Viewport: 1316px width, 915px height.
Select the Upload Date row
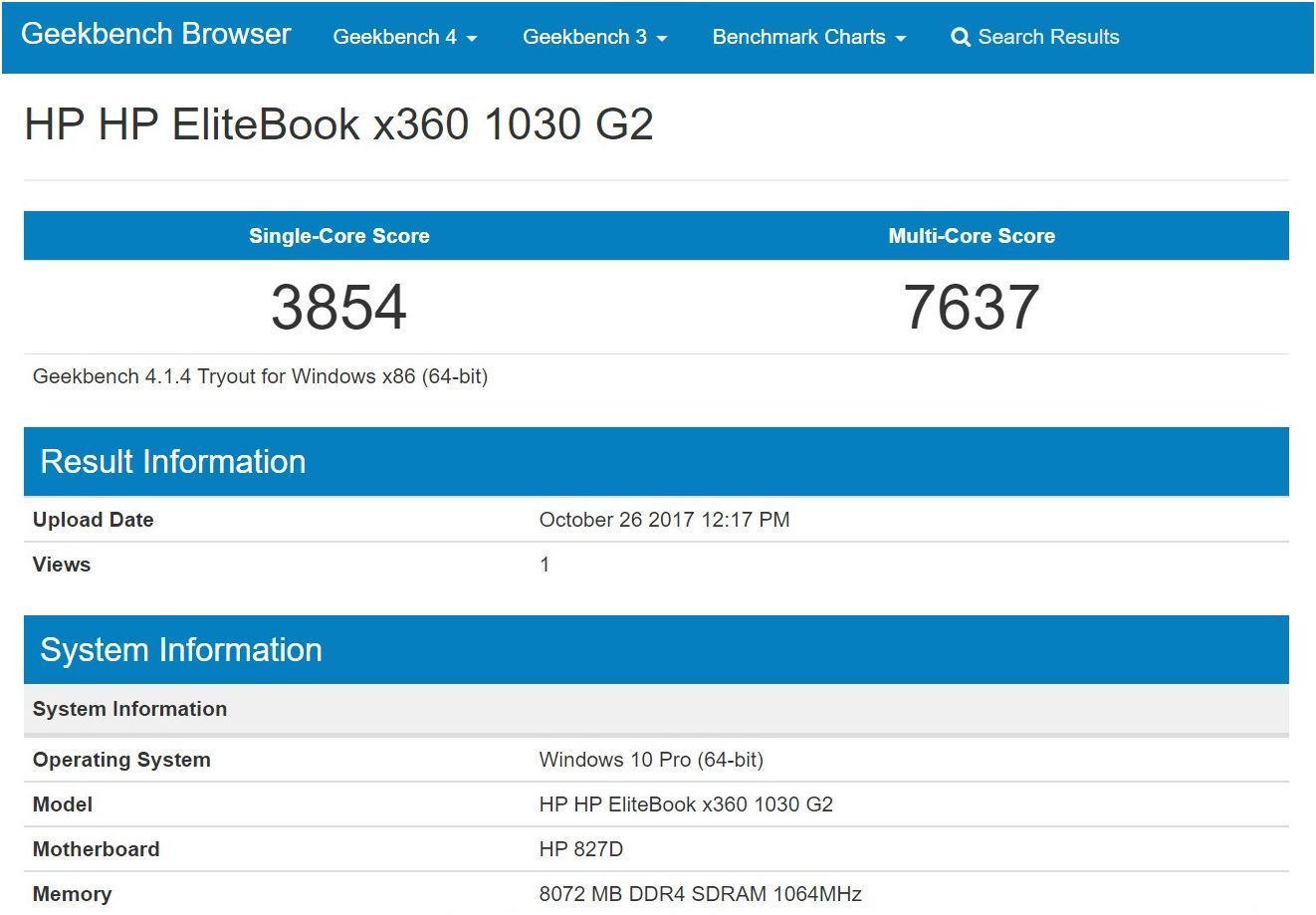pyautogui.click(x=93, y=520)
